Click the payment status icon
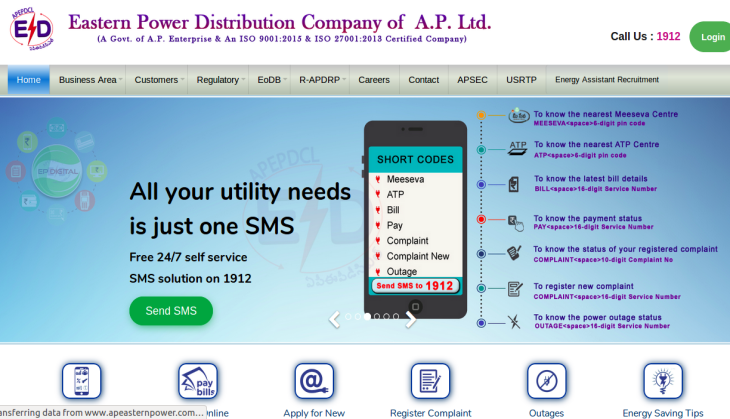 click(x=515, y=223)
